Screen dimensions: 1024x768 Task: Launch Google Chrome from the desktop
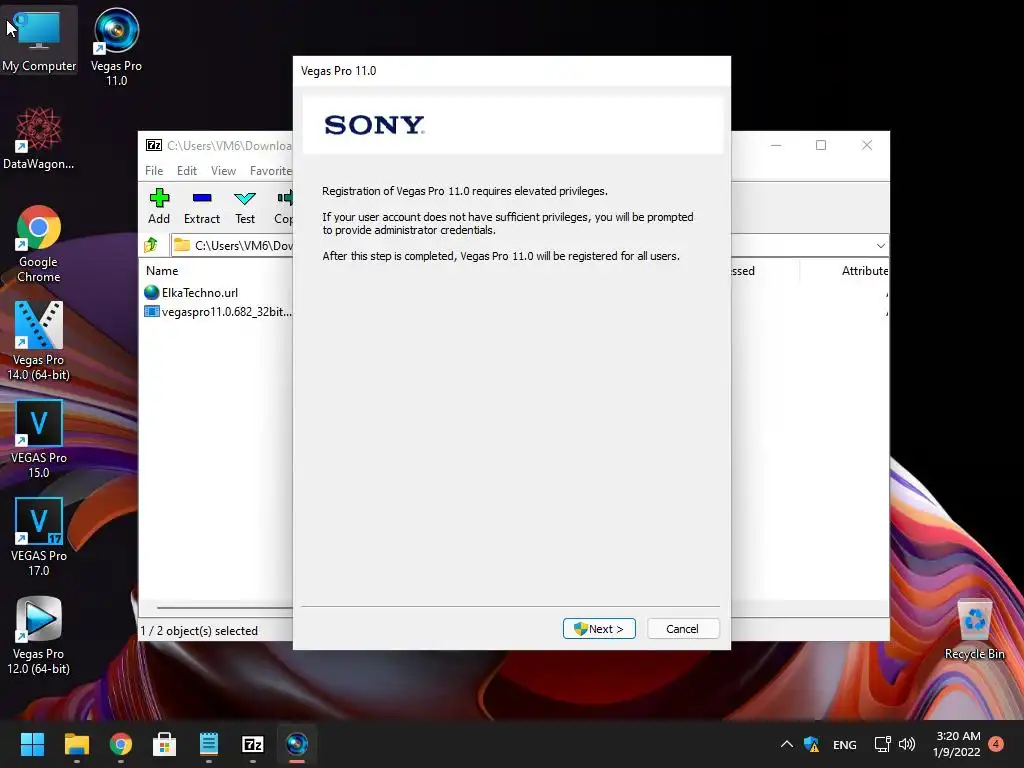(x=39, y=244)
